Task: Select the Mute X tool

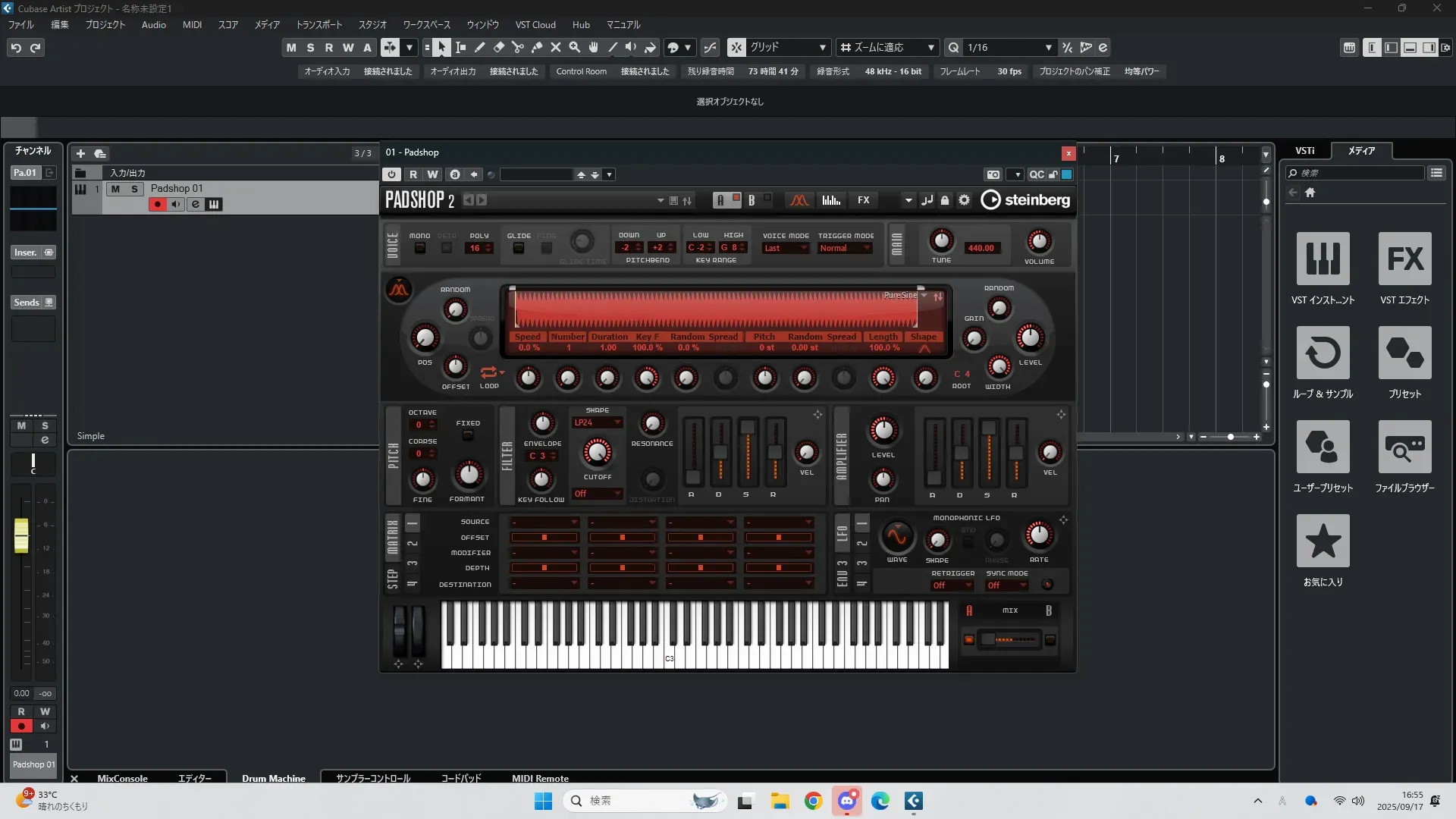Action: 555,48
